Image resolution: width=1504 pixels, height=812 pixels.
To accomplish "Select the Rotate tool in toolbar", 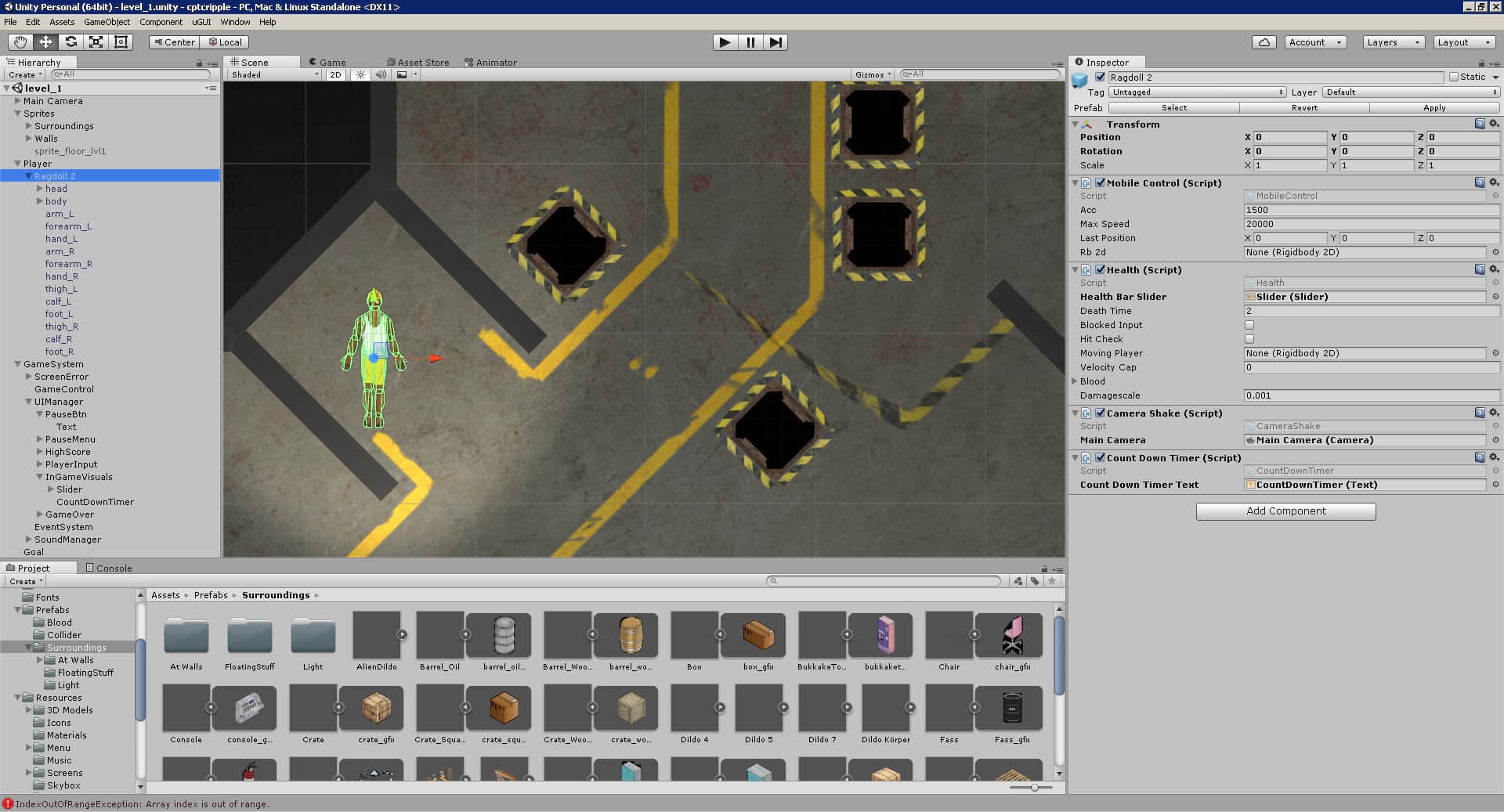I will [70, 42].
